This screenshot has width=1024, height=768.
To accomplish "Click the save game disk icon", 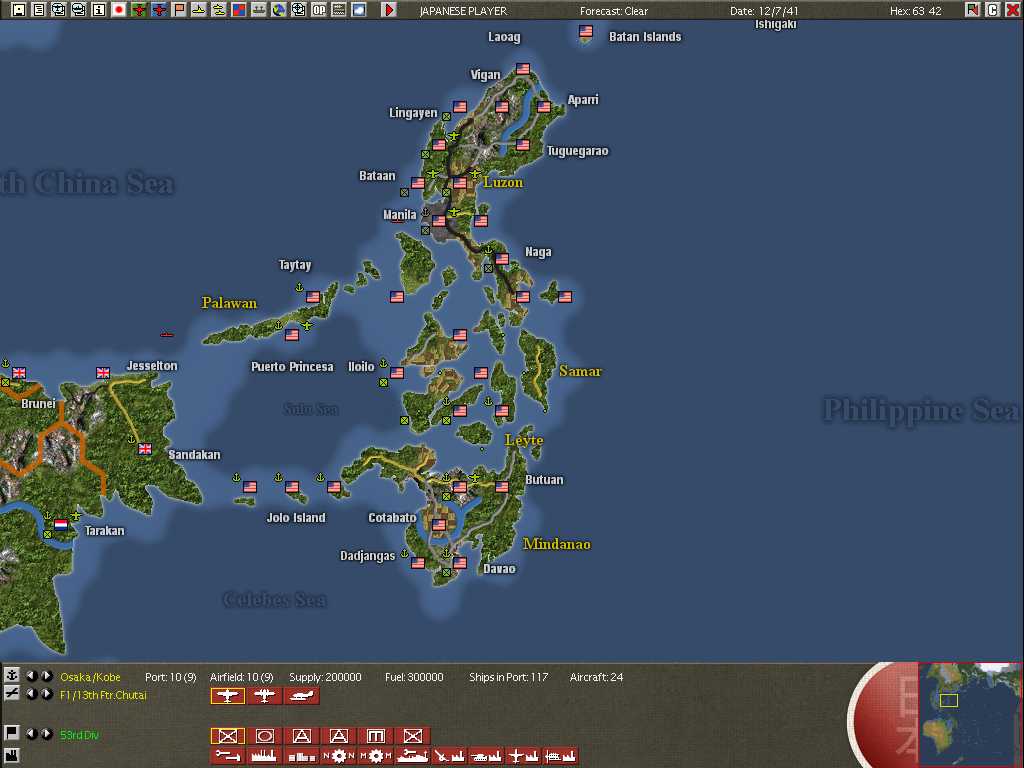I will (19, 10).
